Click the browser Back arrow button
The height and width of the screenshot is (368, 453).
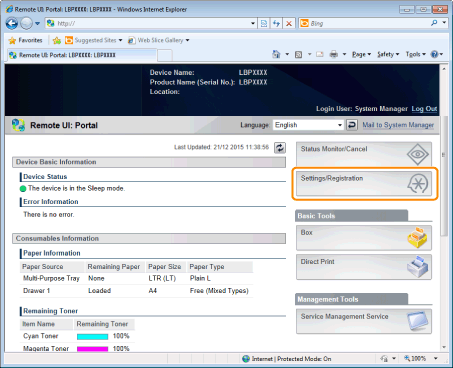tap(12, 23)
